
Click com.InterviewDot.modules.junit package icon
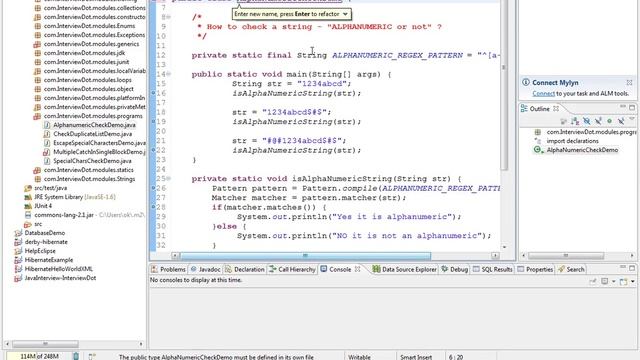37,62
